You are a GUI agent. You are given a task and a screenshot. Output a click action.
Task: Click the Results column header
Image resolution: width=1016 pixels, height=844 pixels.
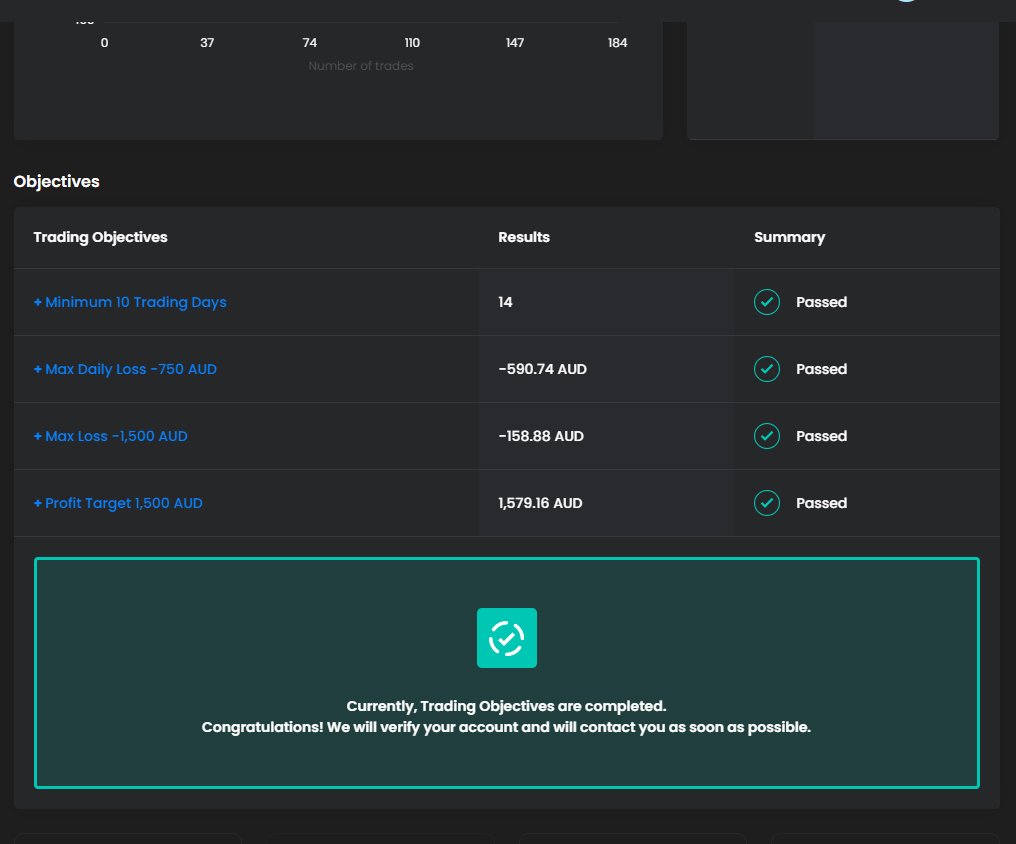(524, 237)
